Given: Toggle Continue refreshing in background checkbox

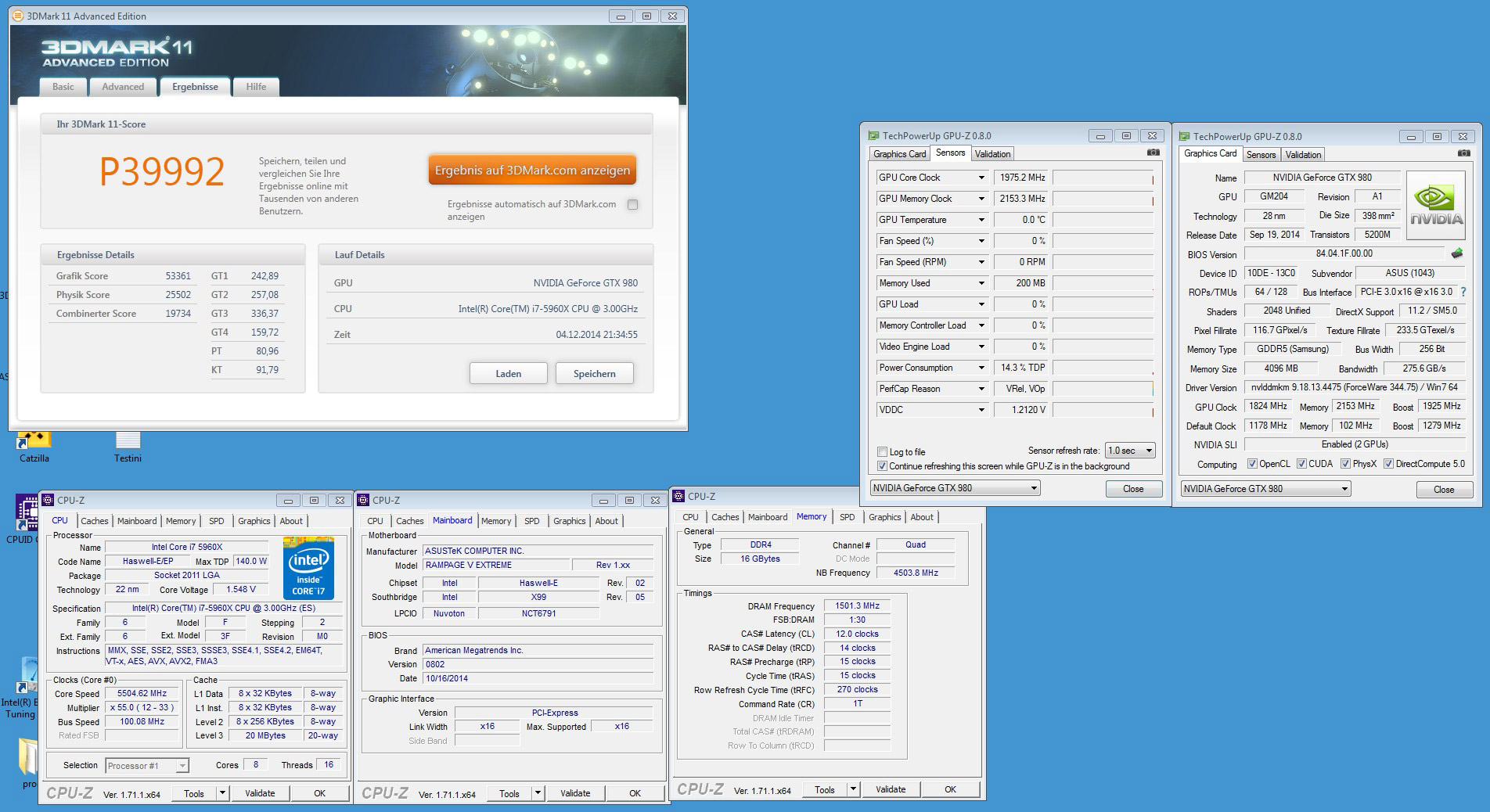Looking at the screenshot, I should 883,465.
